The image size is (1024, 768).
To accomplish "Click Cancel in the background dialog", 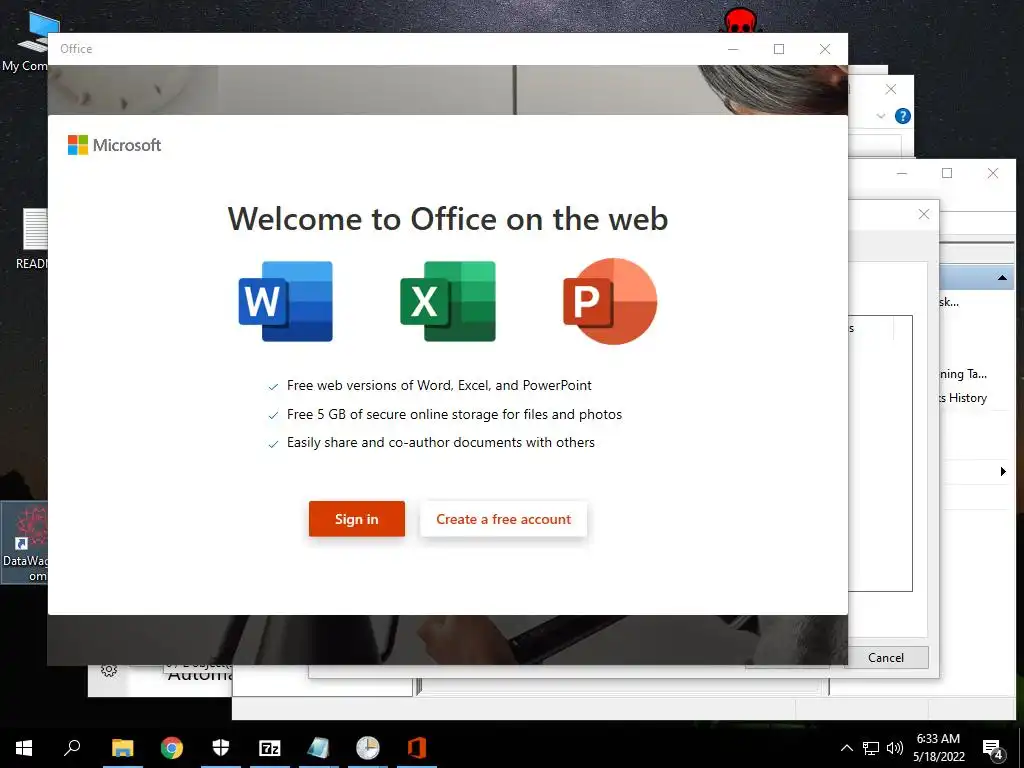I will pyautogui.click(x=886, y=658).
